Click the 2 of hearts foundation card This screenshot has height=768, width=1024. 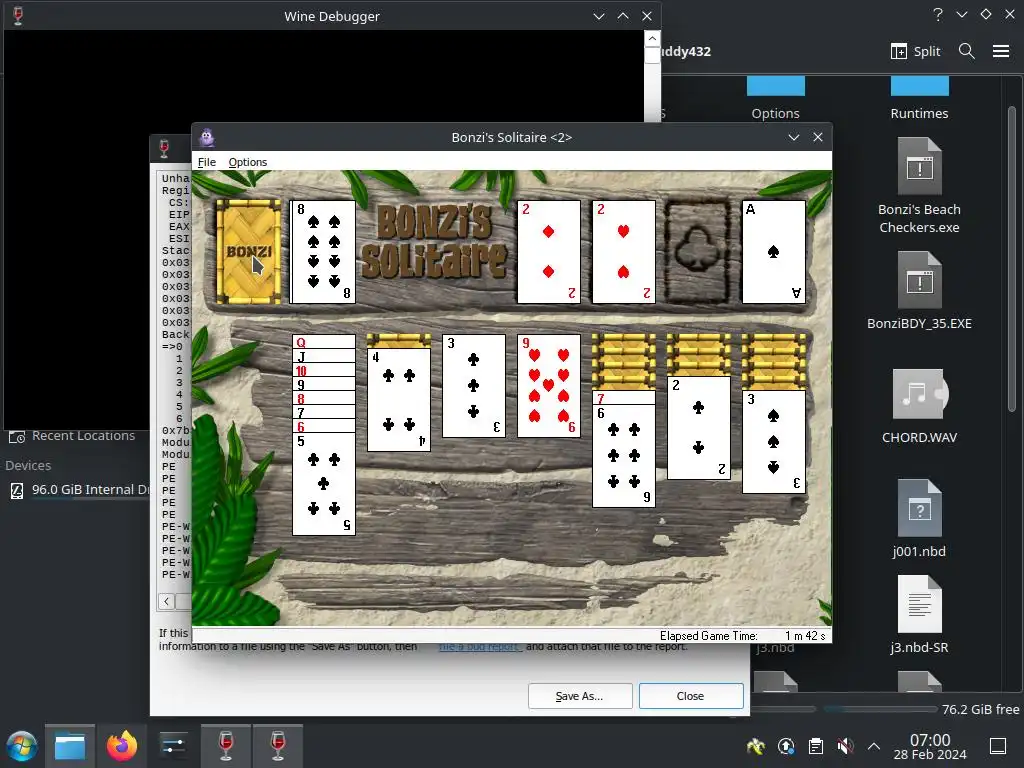[x=624, y=251]
